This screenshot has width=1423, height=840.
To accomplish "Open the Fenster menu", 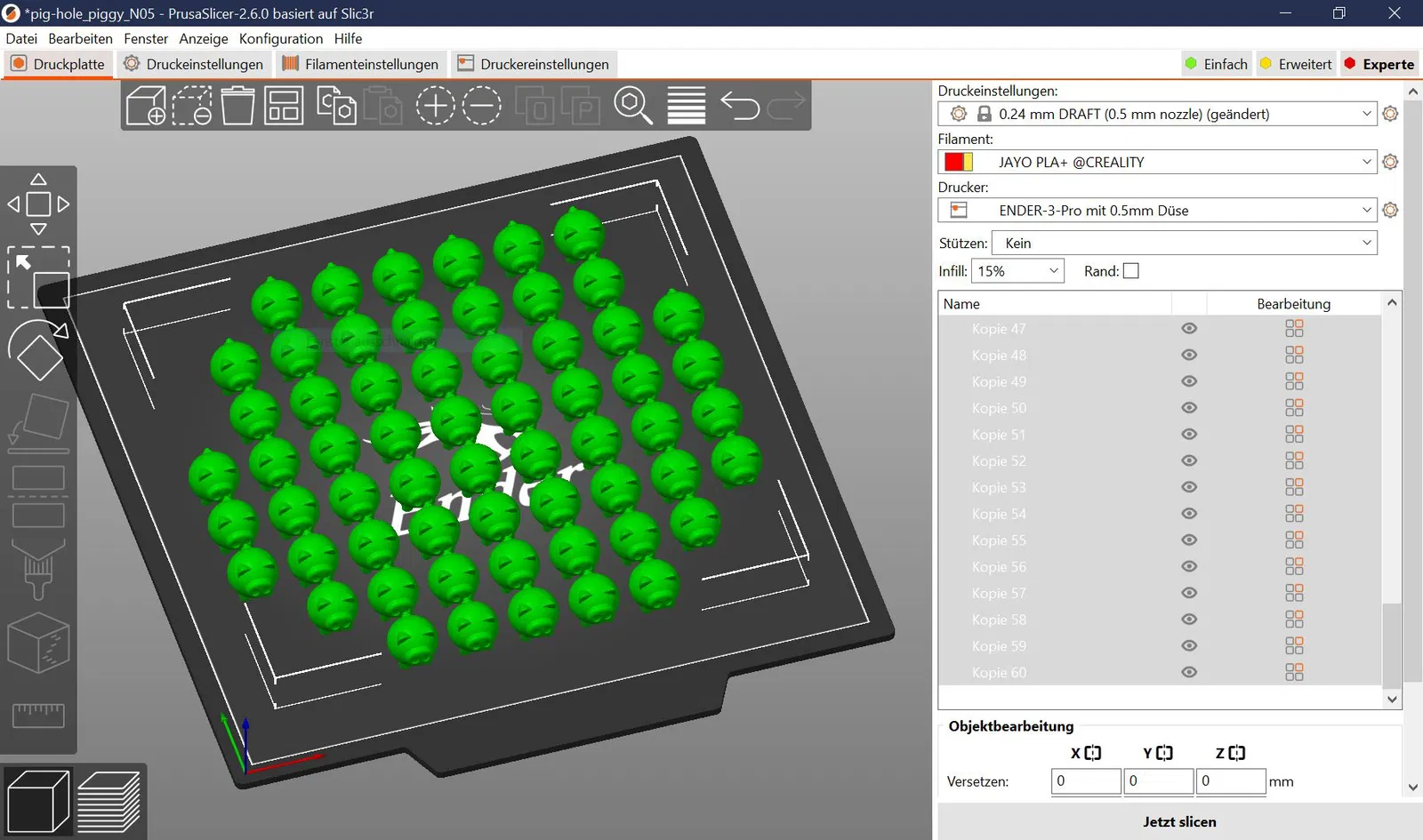I will 146,38.
